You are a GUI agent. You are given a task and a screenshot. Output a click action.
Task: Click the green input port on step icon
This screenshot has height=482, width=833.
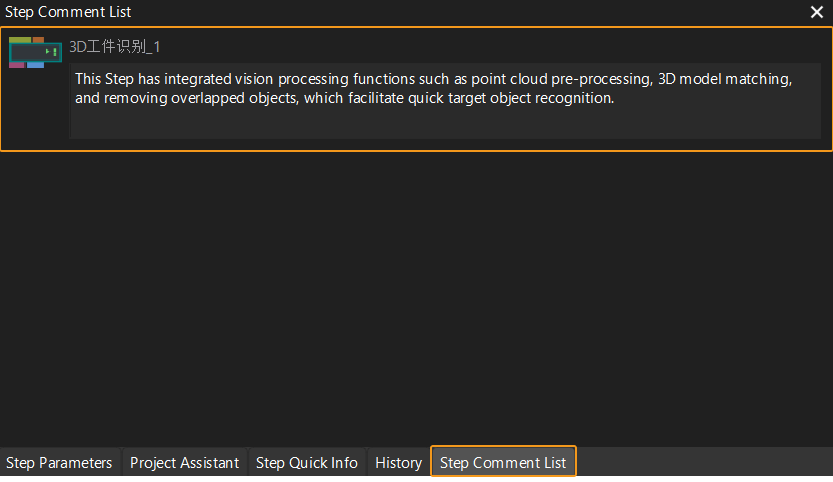coord(22,40)
